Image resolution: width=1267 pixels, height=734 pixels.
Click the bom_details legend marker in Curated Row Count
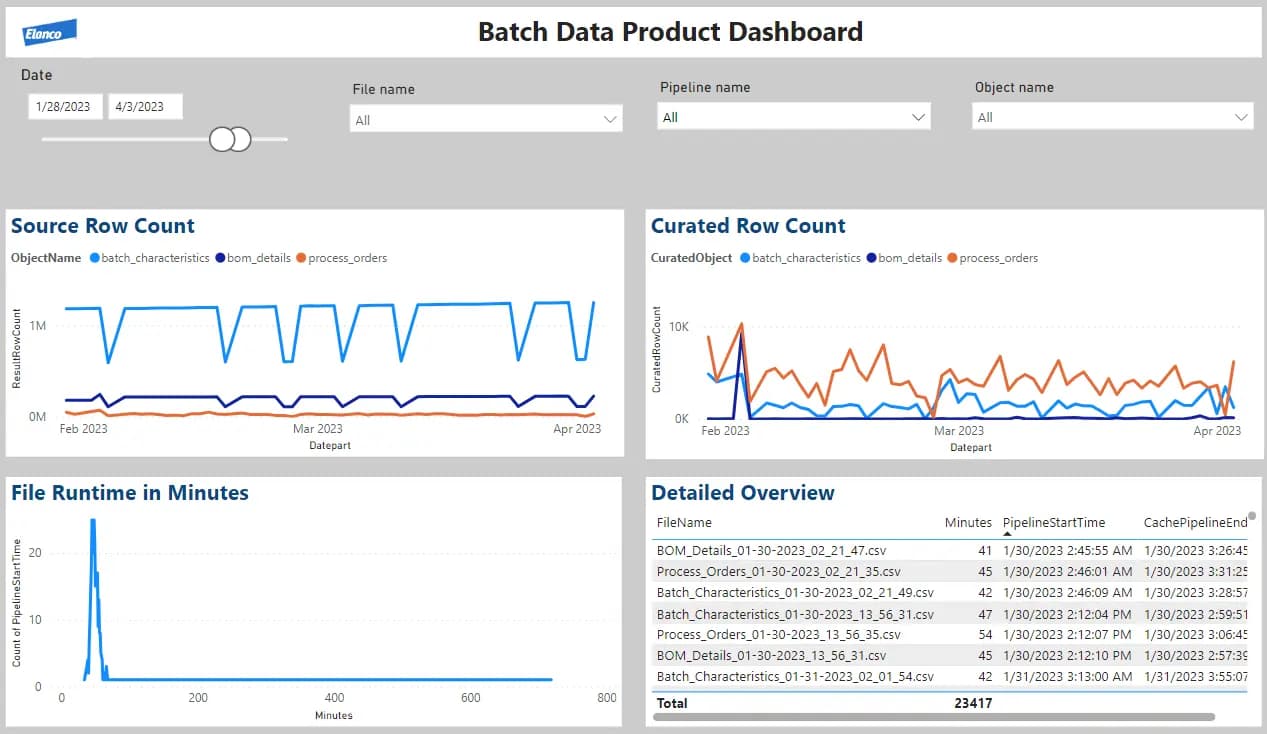click(872, 258)
